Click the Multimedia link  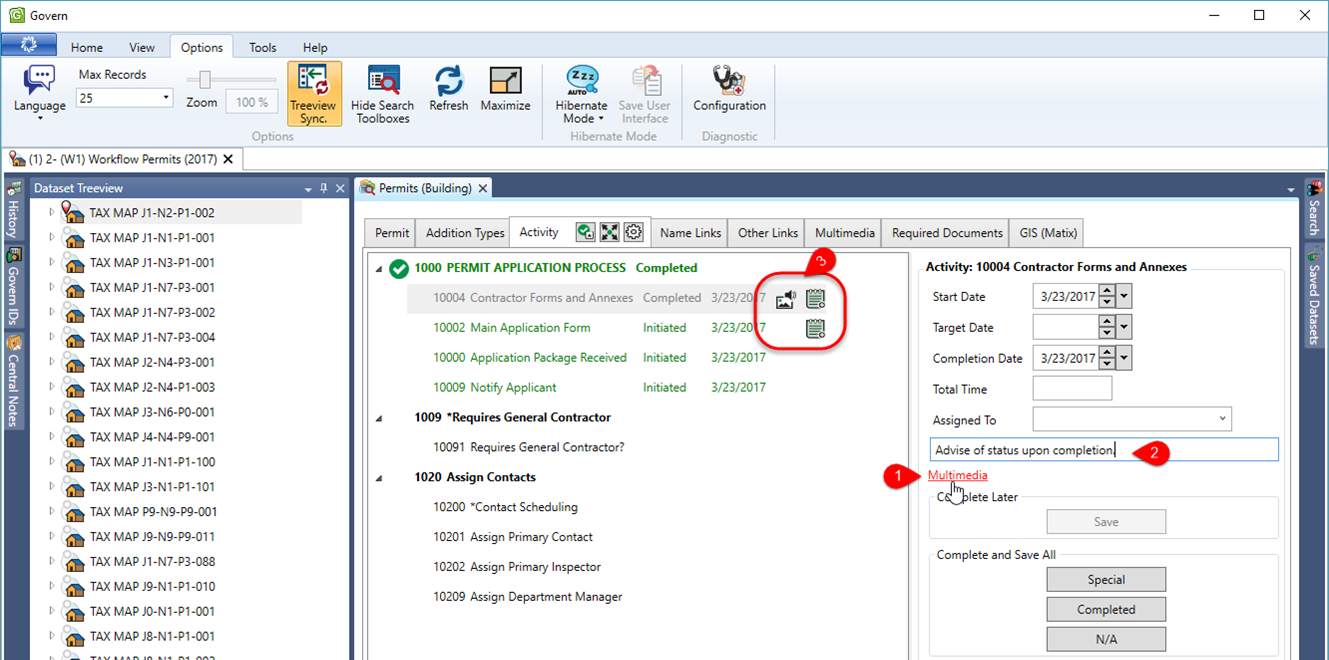(x=957, y=475)
